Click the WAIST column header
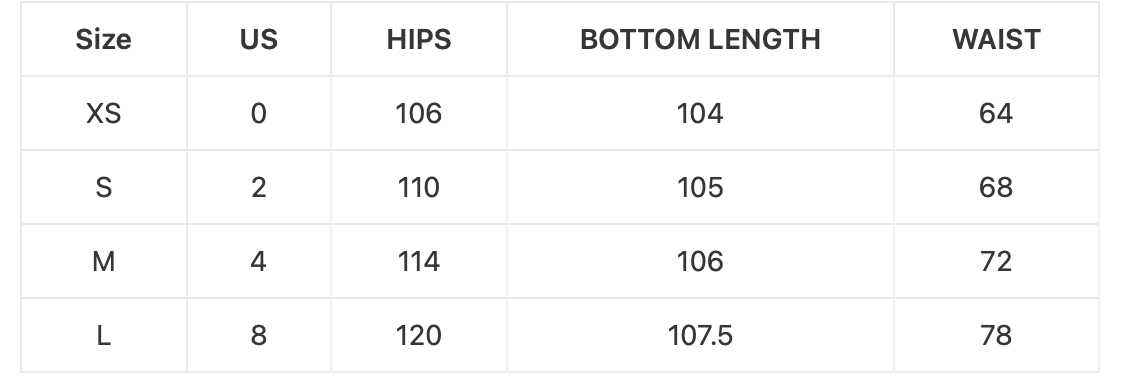 click(996, 39)
